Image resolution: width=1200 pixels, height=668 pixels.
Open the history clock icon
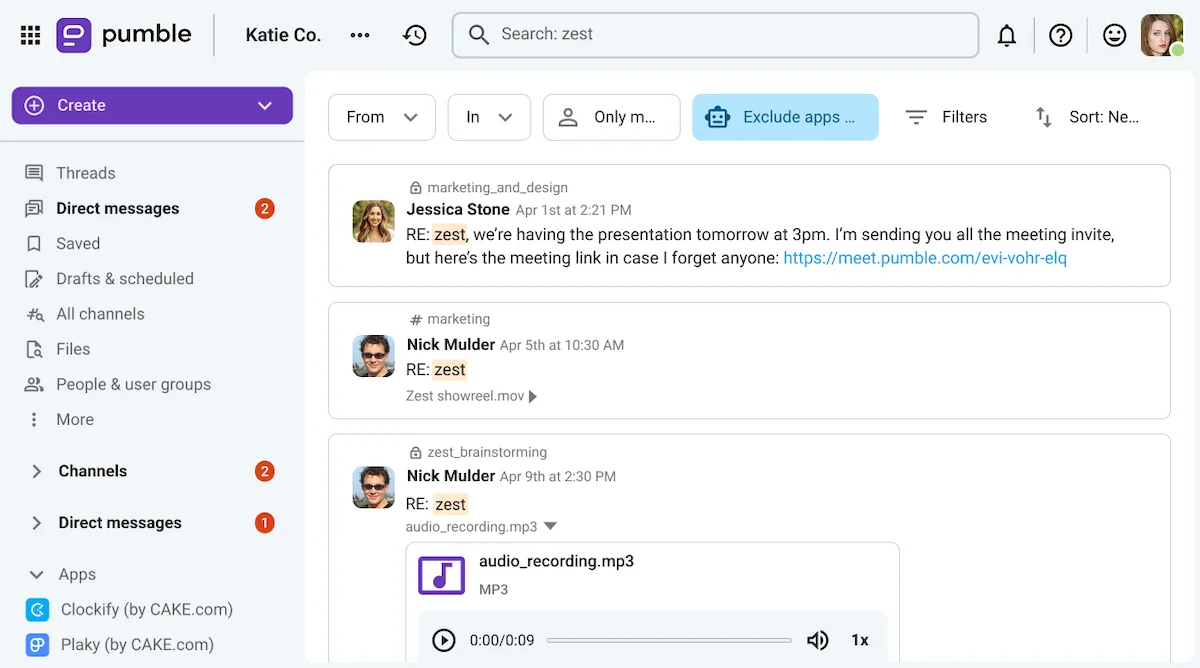click(x=415, y=35)
